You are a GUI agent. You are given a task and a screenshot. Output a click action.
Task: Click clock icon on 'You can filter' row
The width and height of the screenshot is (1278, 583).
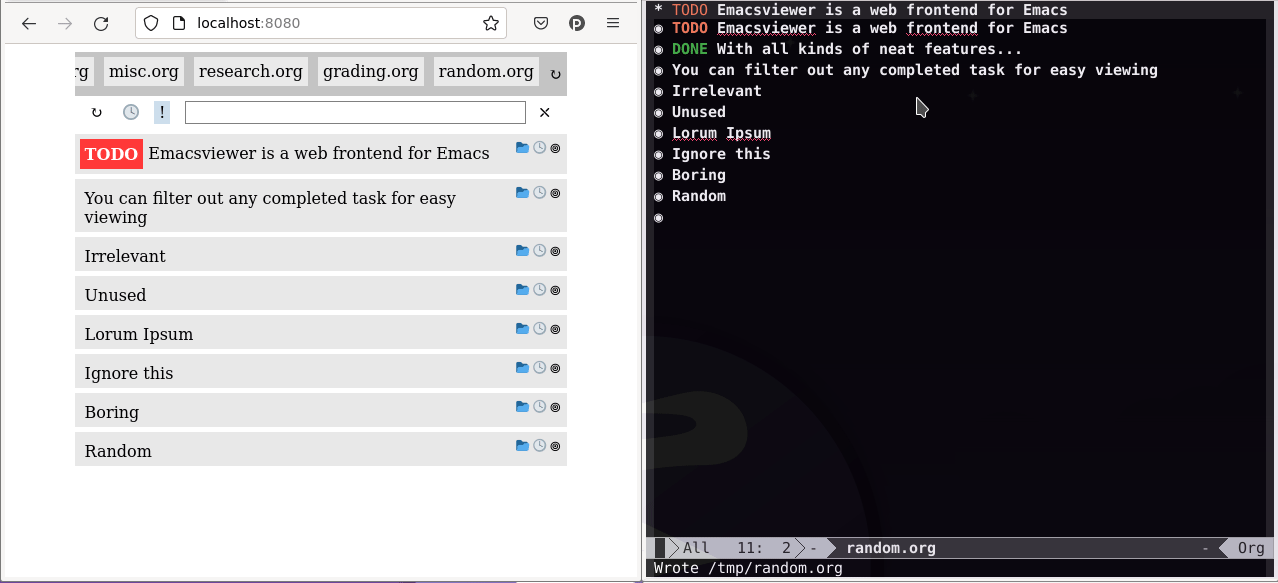coord(539,193)
